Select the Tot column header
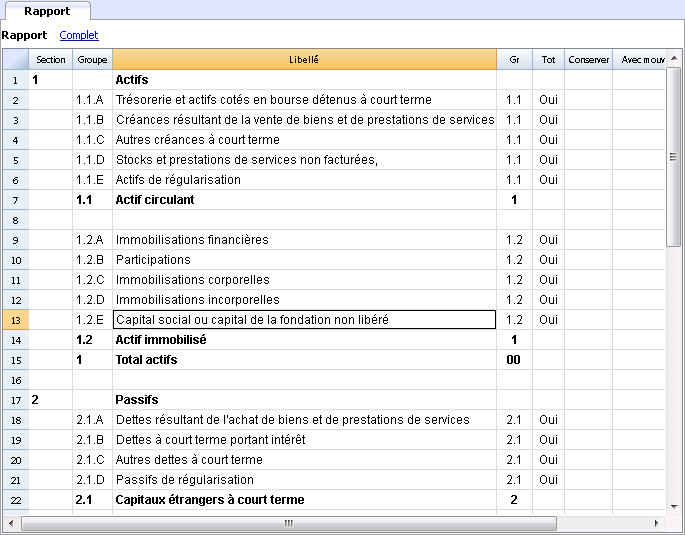685x535 pixels. (x=548, y=59)
